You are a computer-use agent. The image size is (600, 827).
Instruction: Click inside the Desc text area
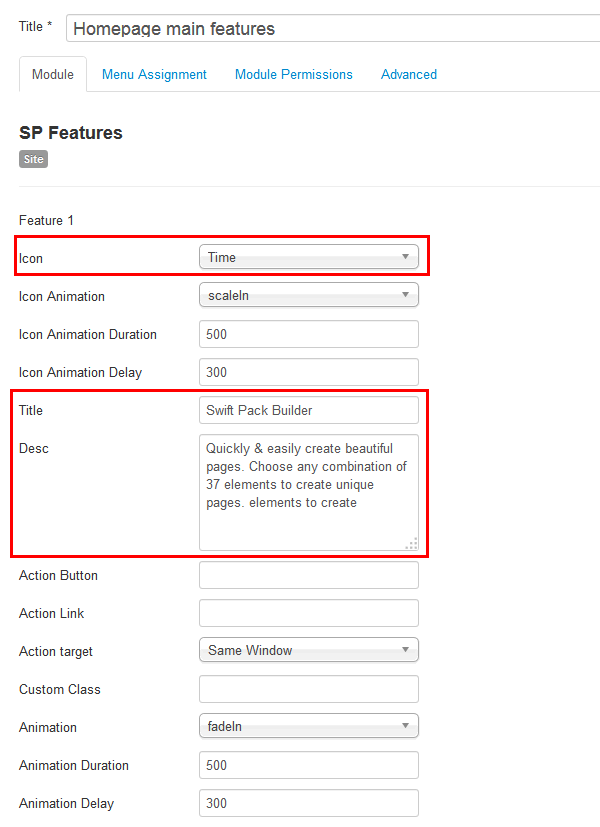click(x=308, y=491)
